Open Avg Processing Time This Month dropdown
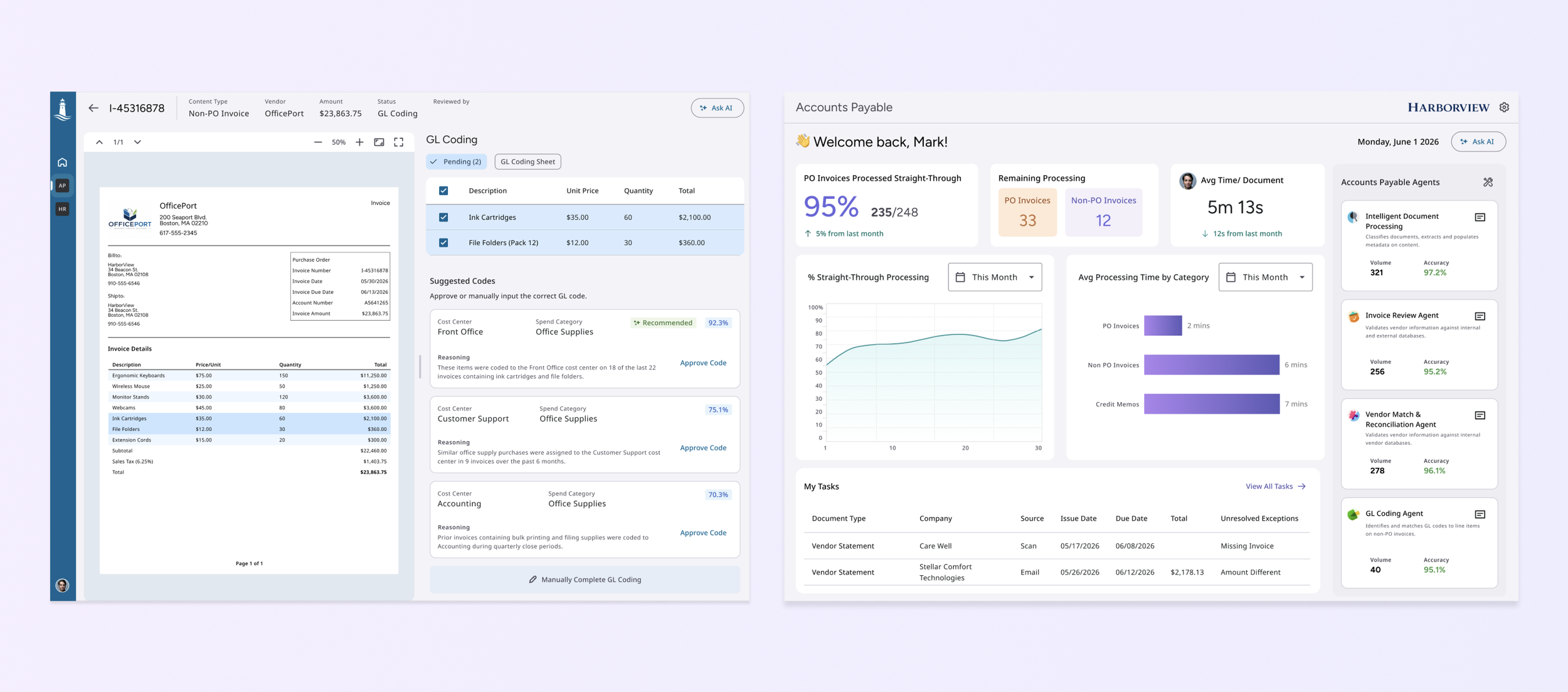This screenshot has width=1568, height=692. click(x=1265, y=277)
